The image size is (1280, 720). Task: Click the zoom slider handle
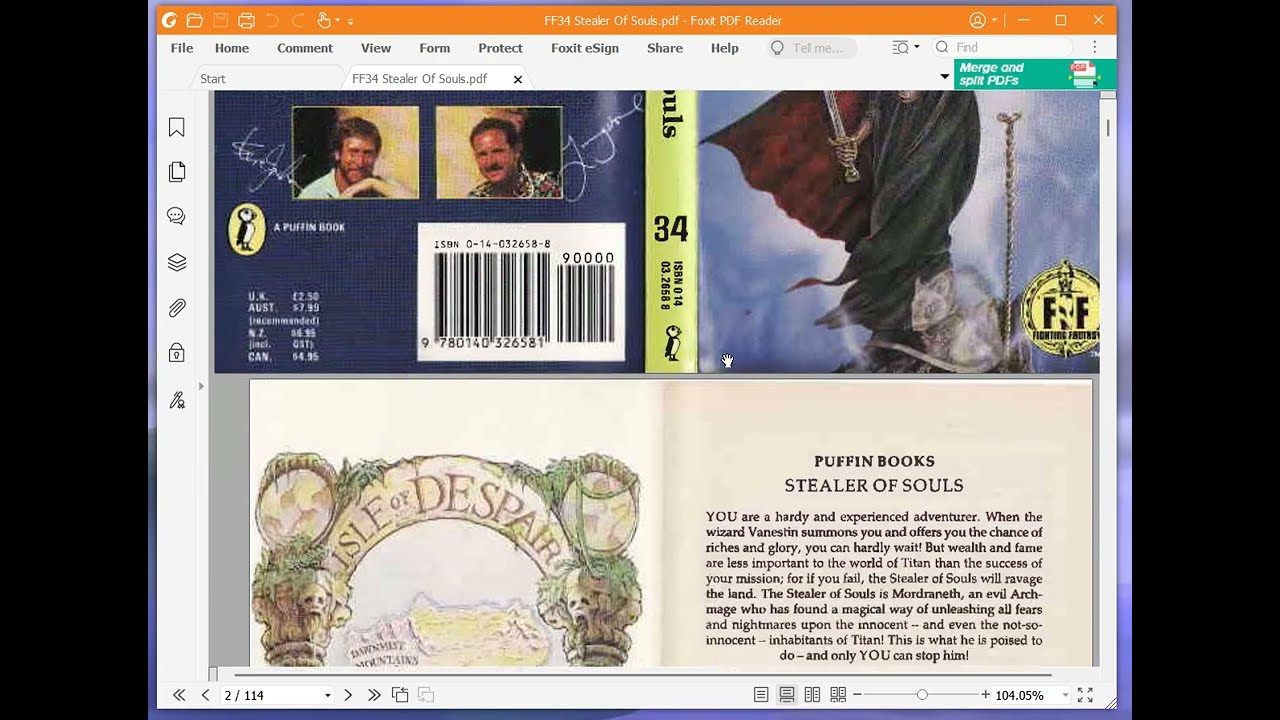922,695
